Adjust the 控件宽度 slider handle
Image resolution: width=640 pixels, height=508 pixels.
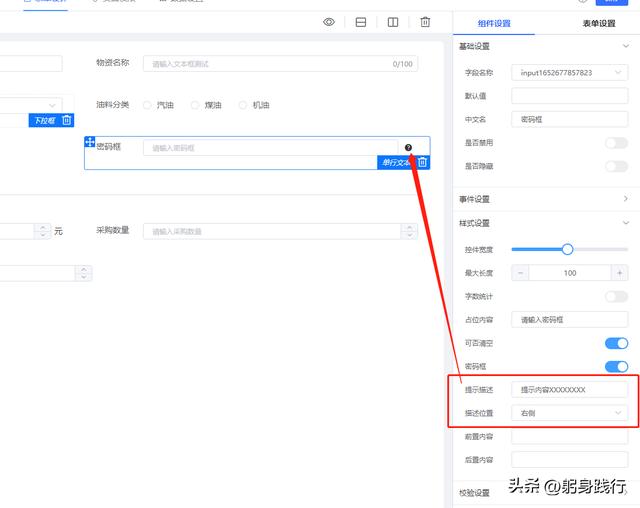(x=567, y=249)
